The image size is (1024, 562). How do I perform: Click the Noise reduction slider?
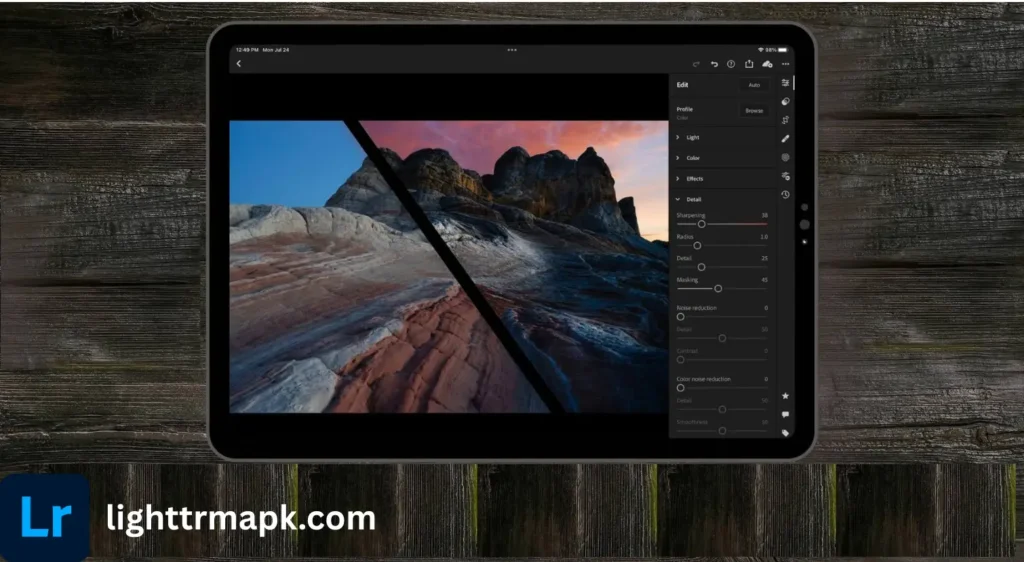tap(722, 317)
